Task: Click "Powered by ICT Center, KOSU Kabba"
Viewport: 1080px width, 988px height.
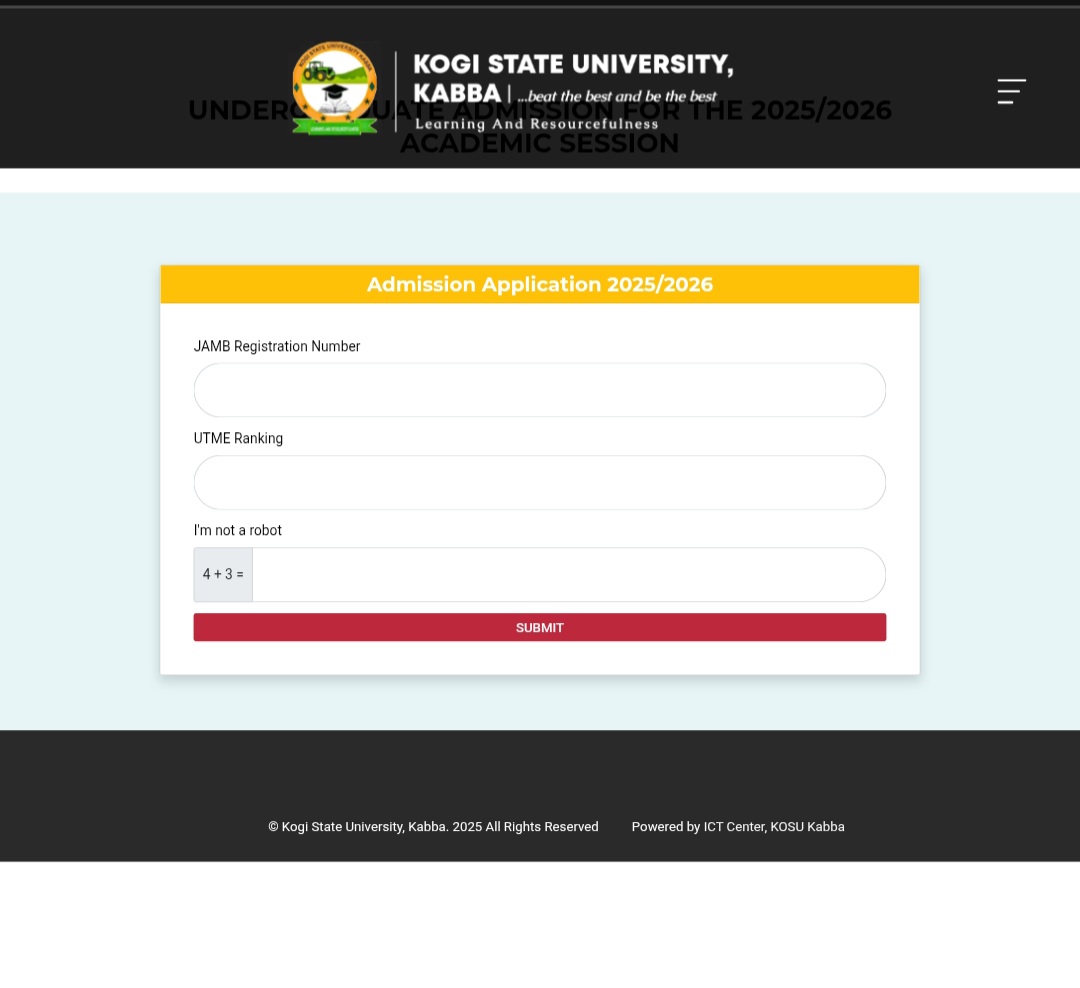Action: pyautogui.click(x=738, y=827)
